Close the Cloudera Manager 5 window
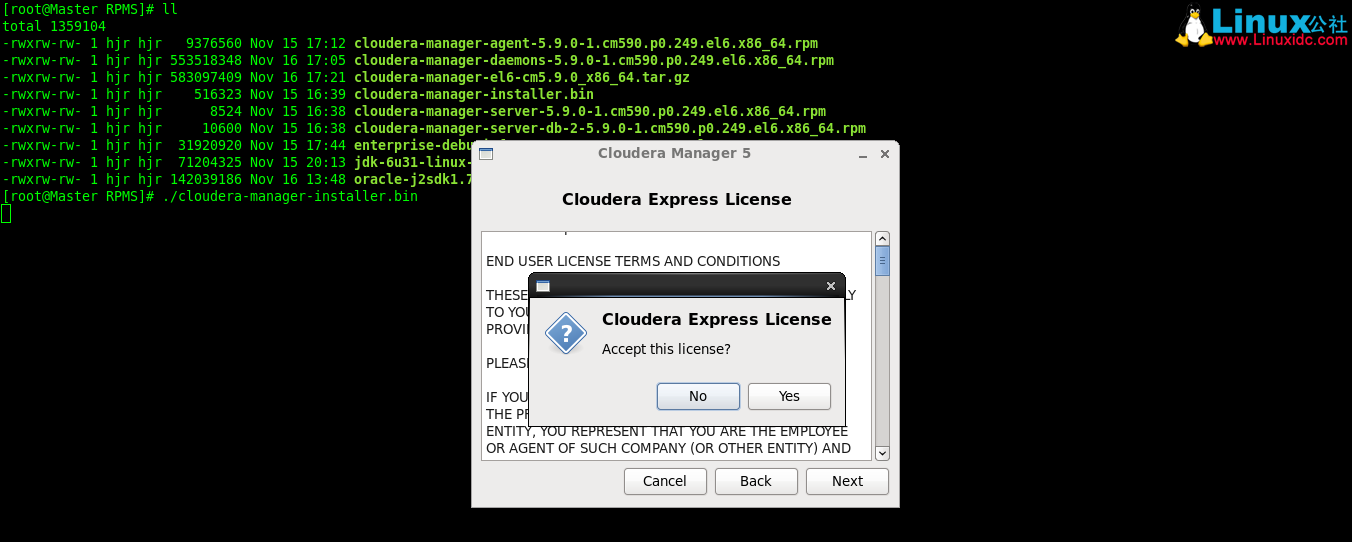The width and height of the screenshot is (1352, 542). 884,154
